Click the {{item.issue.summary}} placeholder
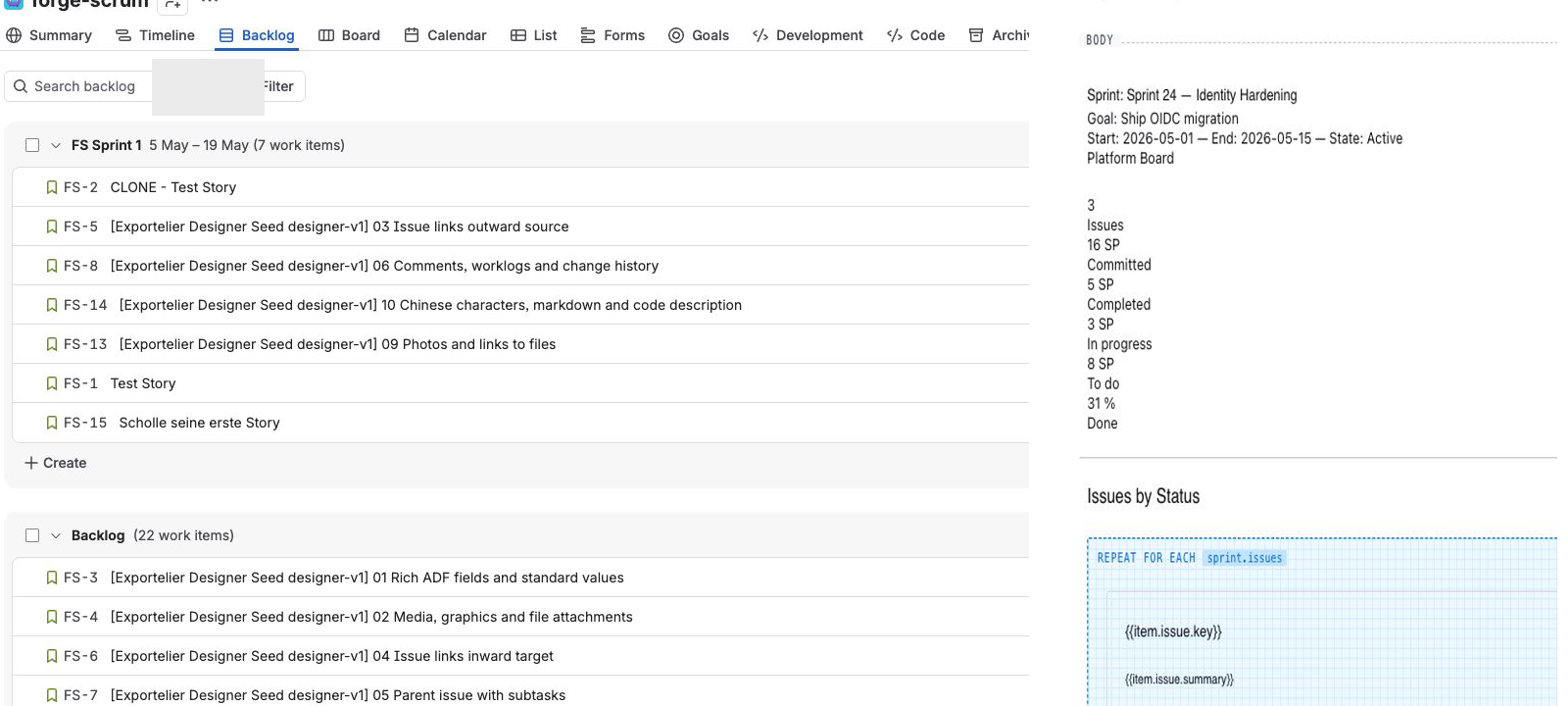This screenshot has width=1568, height=706. click(1179, 680)
